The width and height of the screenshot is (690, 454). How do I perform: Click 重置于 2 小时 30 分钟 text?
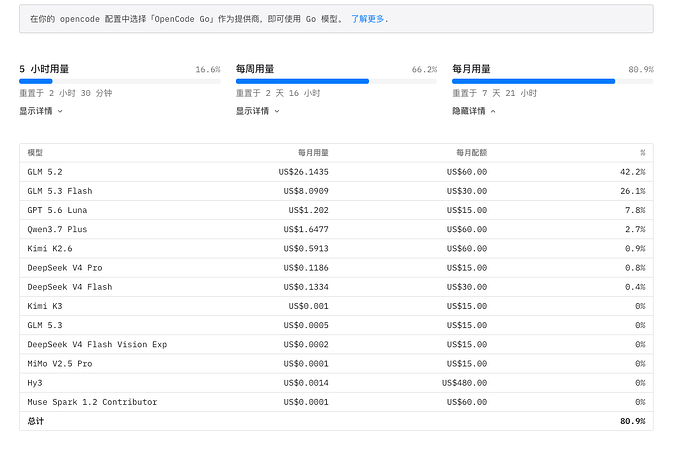[66, 93]
